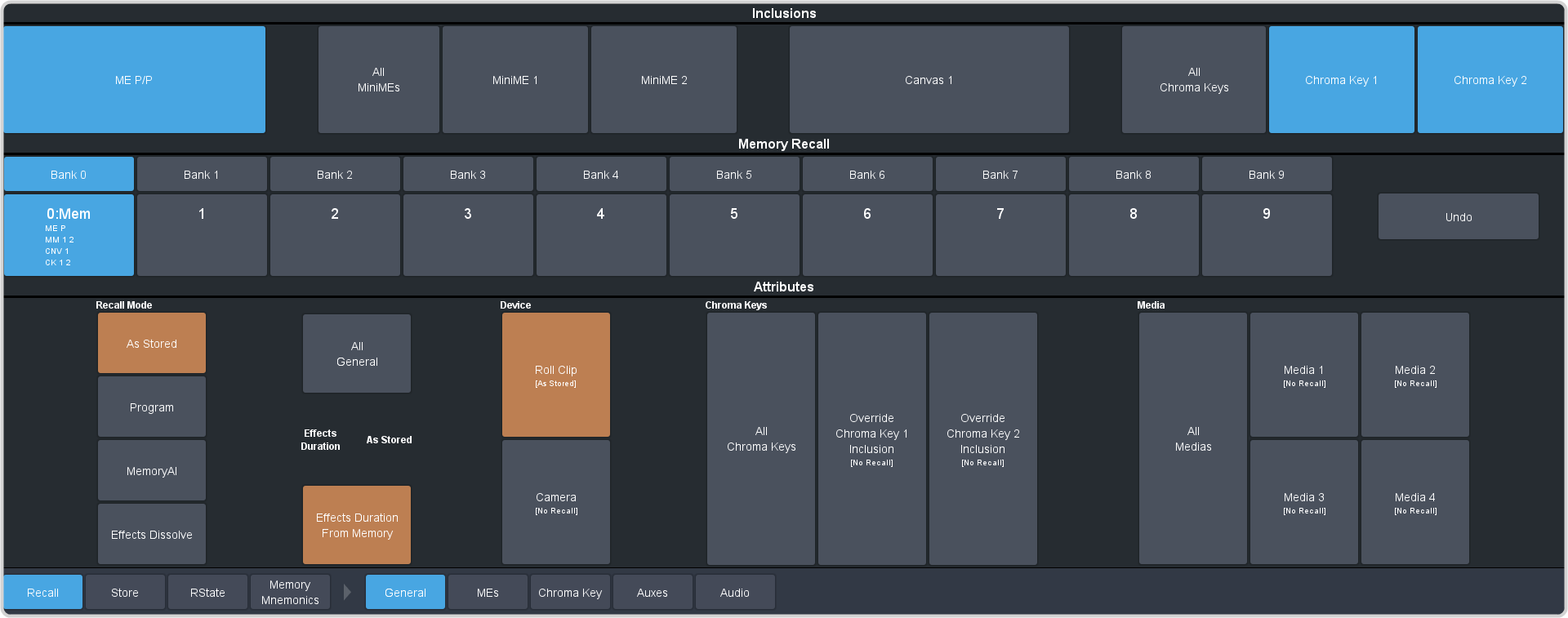Viewport: 1568px width, 618px height.
Task: Toggle Chroma Key 1 inclusion
Action: click(x=1341, y=80)
